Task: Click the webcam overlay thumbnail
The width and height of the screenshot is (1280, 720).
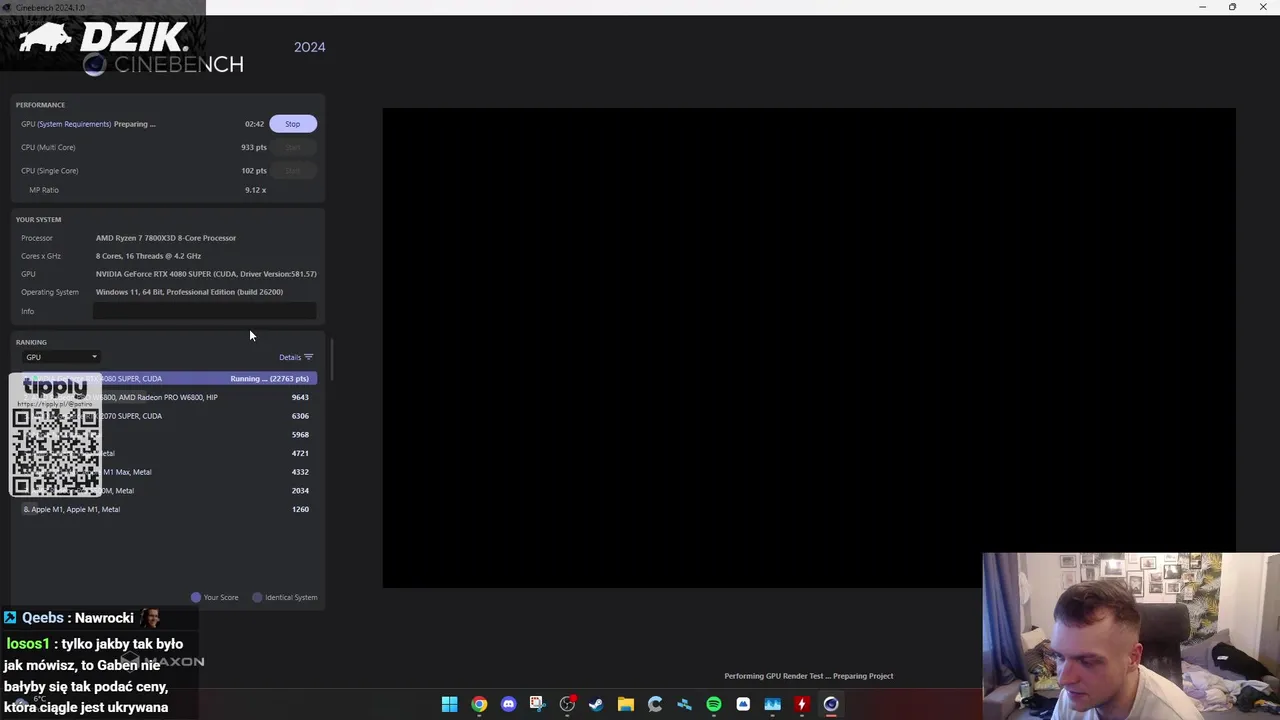Action: coord(1131,636)
